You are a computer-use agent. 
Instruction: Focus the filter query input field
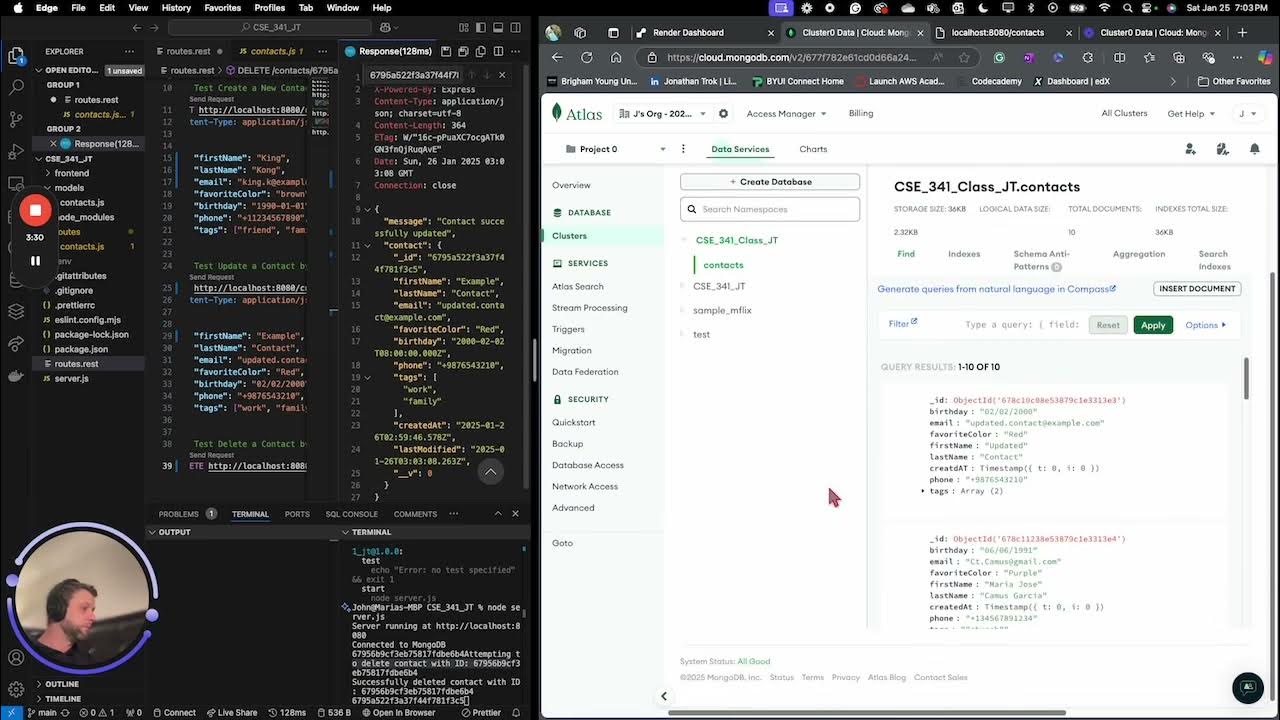coord(1023,325)
